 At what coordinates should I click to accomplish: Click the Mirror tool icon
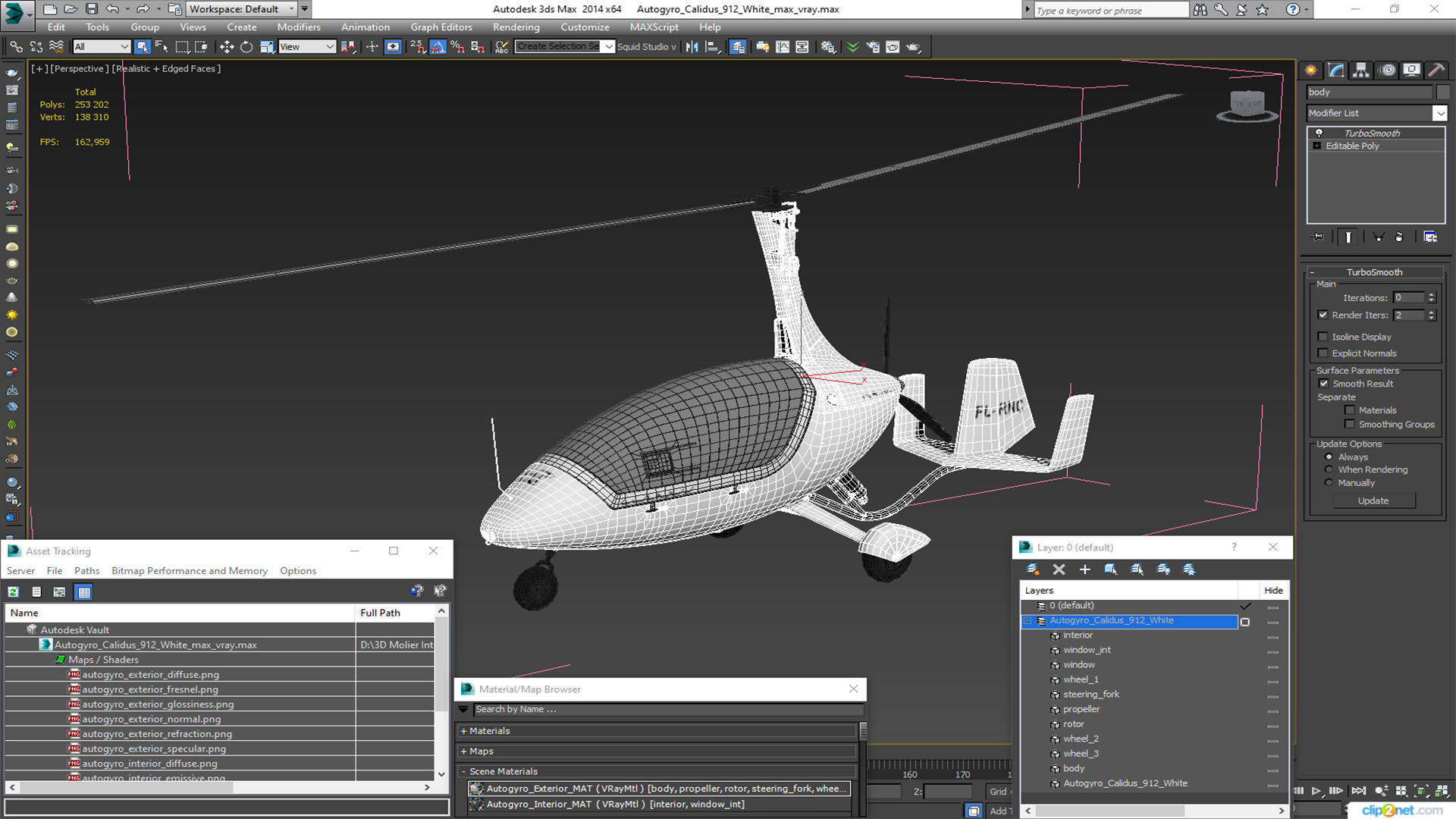click(692, 47)
